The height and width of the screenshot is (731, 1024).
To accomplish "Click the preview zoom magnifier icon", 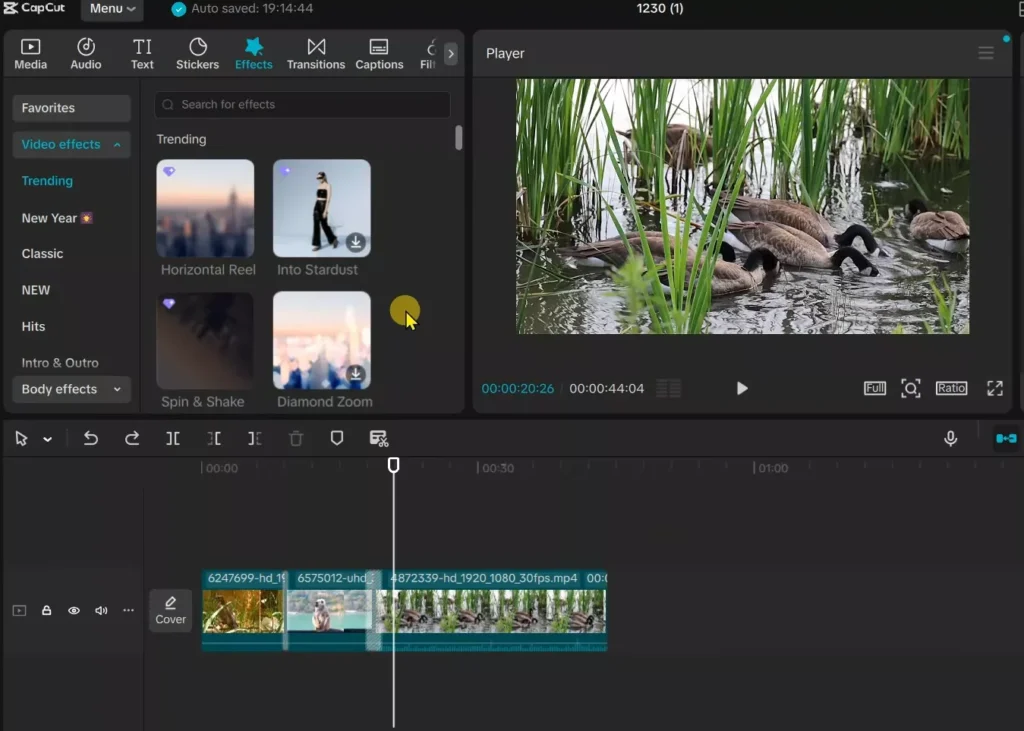I will [x=911, y=388].
